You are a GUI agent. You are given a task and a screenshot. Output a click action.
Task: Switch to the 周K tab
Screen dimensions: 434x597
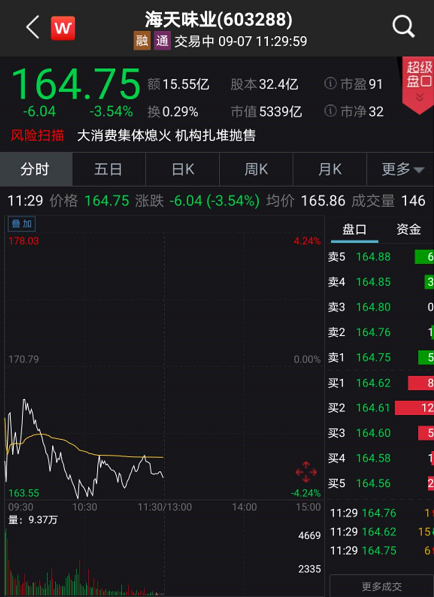click(256, 169)
